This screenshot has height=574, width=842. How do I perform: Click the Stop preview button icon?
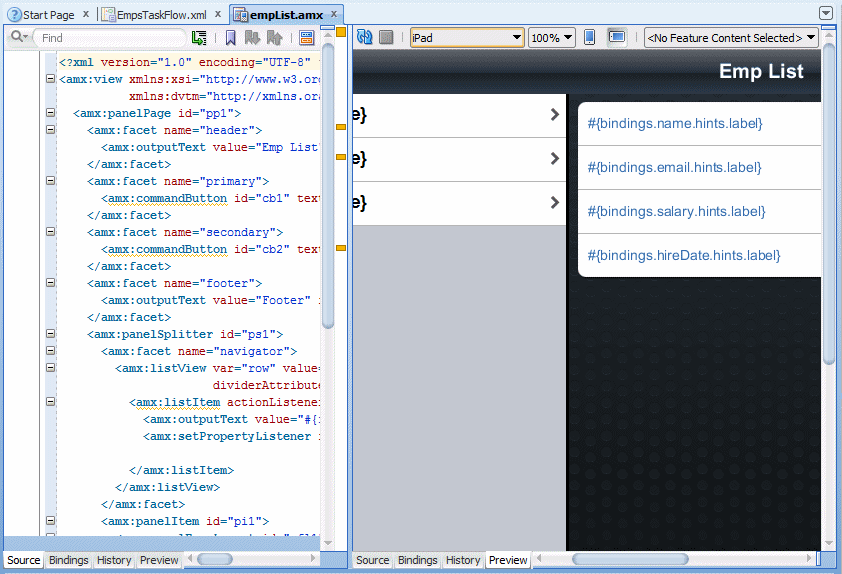[386, 38]
